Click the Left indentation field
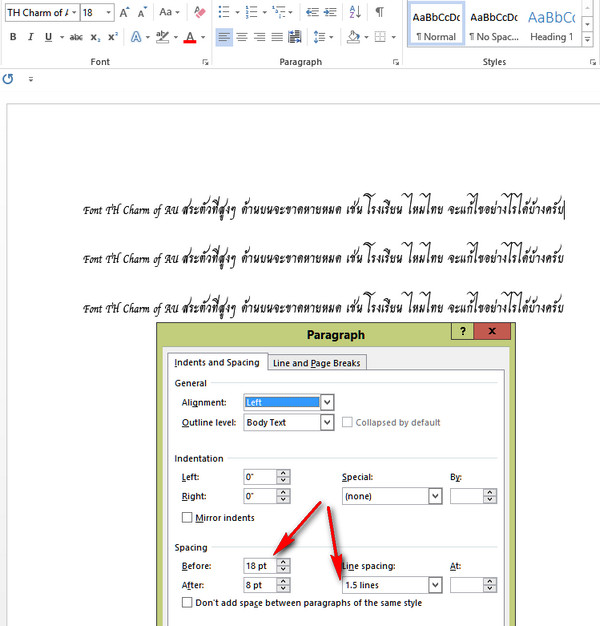600x626 pixels. pos(260,477)
